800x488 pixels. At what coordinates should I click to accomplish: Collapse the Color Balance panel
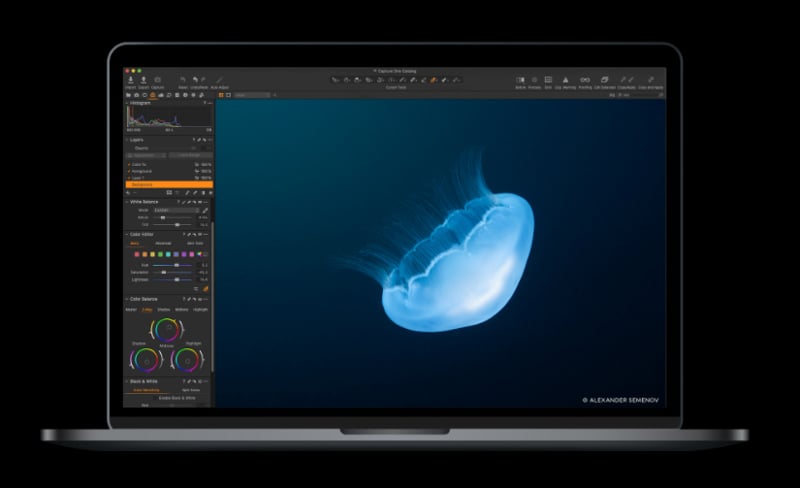click(x=127, y=299)
